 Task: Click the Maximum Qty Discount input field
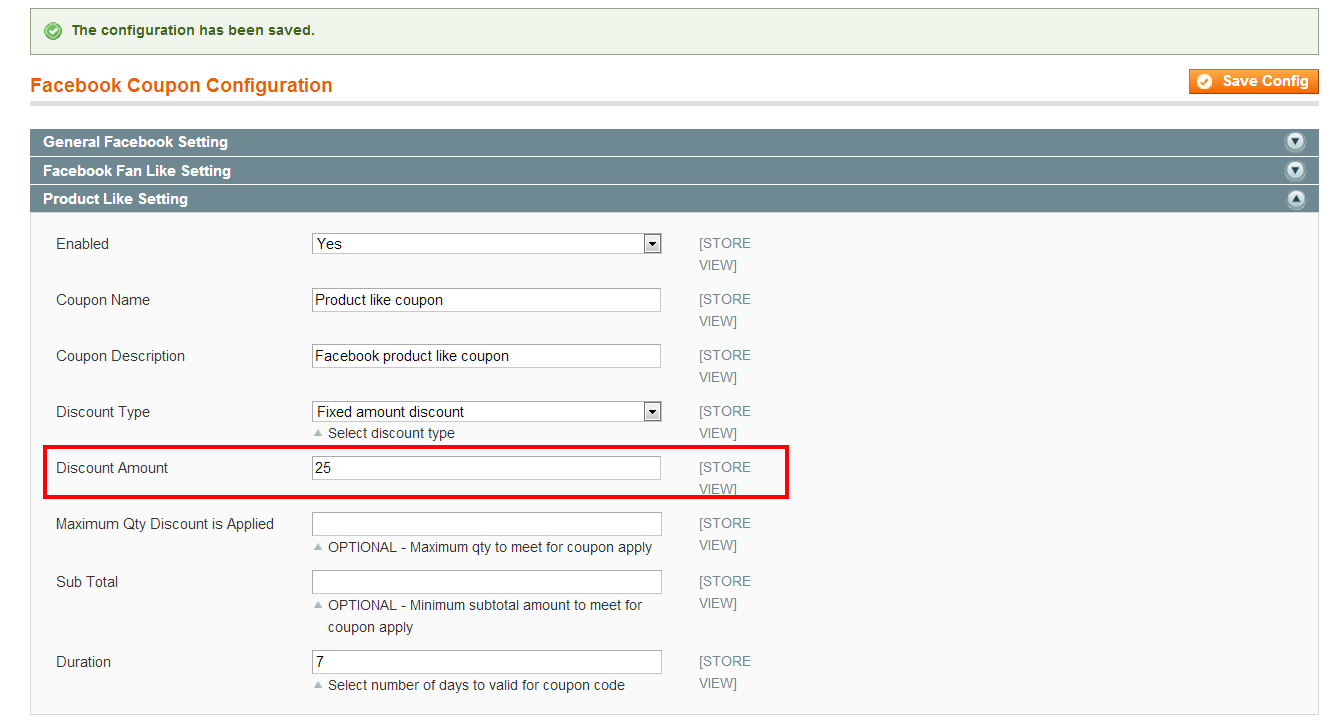(x=487, y=524)
